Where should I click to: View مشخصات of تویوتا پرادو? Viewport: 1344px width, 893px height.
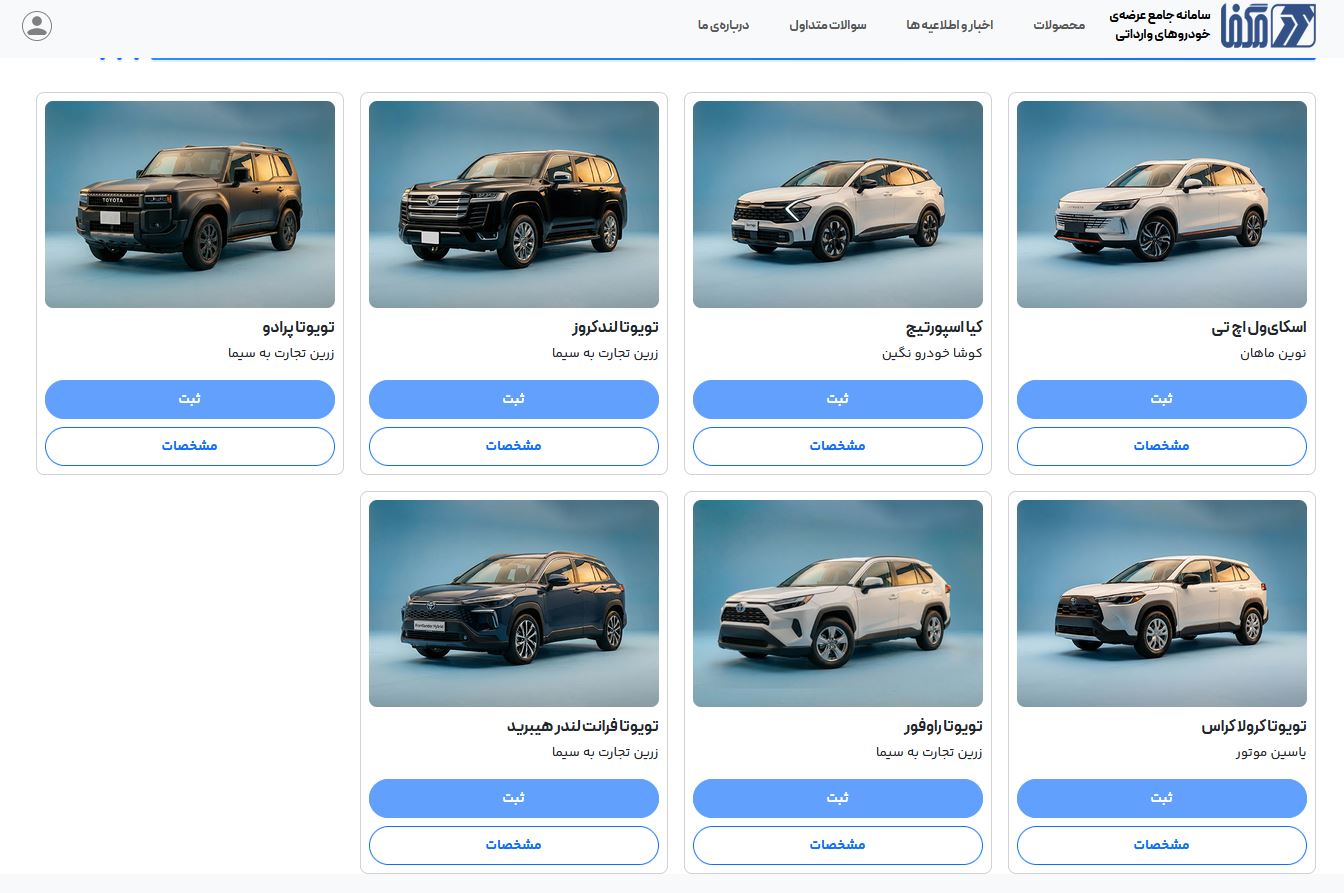click(x=189, y=446)
